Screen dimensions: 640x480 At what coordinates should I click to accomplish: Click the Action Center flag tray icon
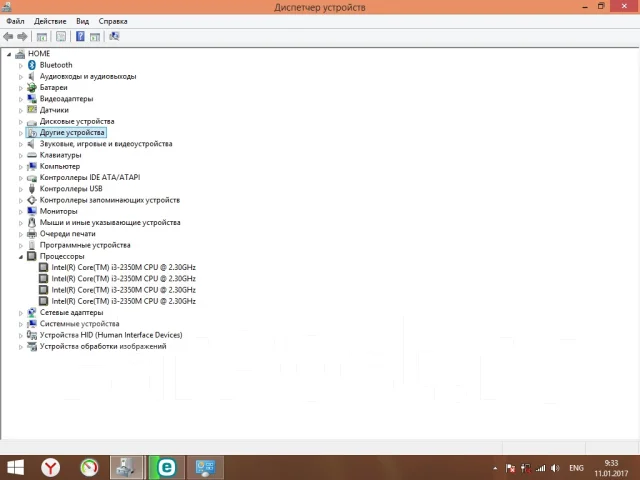pyautogui.click(x=510, y=468)
